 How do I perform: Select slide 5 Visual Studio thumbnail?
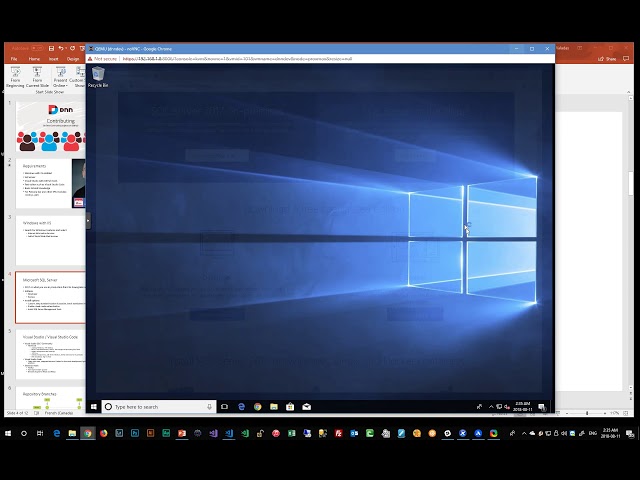pyautogui.click(x=51, y=354)
